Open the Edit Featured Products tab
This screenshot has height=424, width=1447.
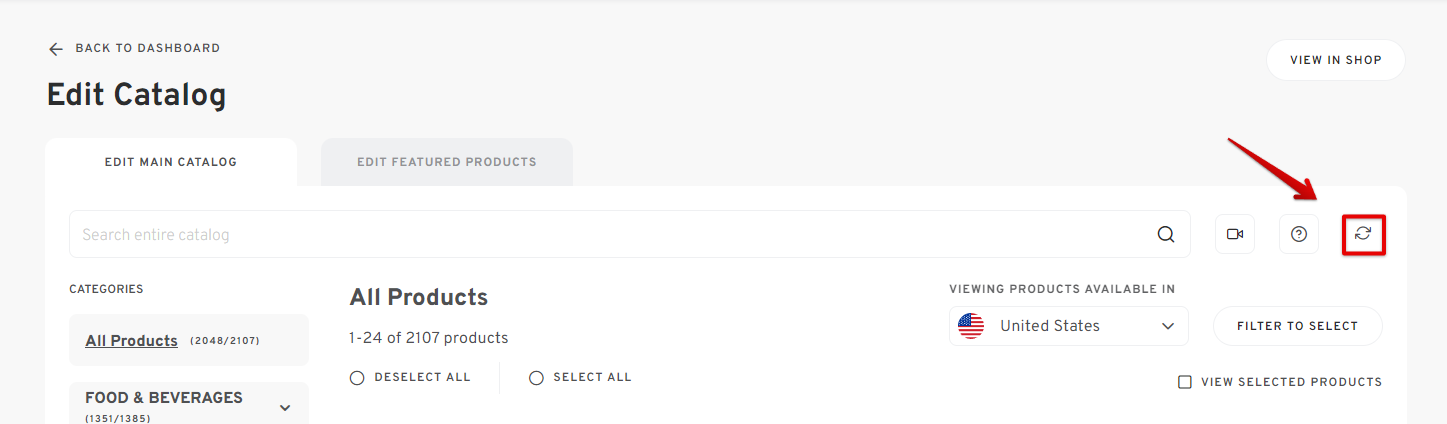click(x=446, y=162)
